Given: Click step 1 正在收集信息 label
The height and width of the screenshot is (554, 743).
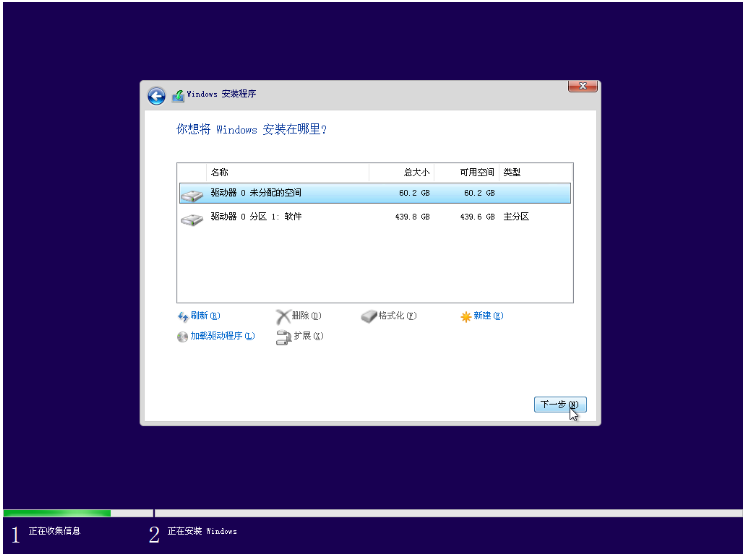Looking at the screenshot, I should pyautogui.click(x=54, y=531).
